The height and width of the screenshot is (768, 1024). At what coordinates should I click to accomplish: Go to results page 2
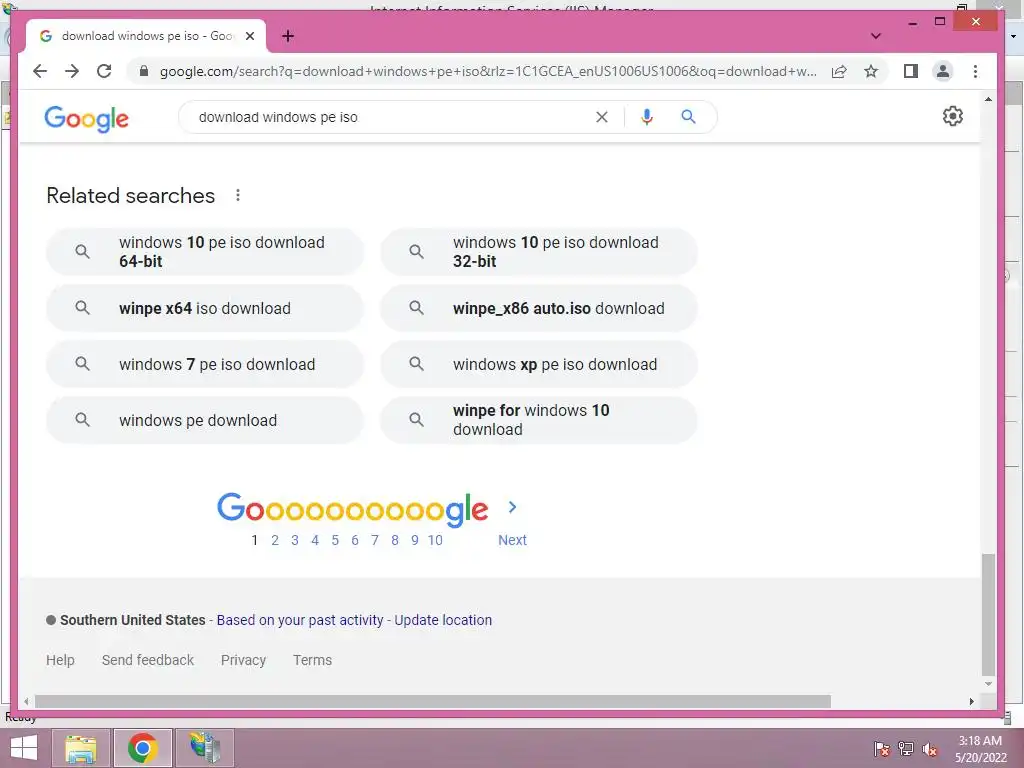275,540
